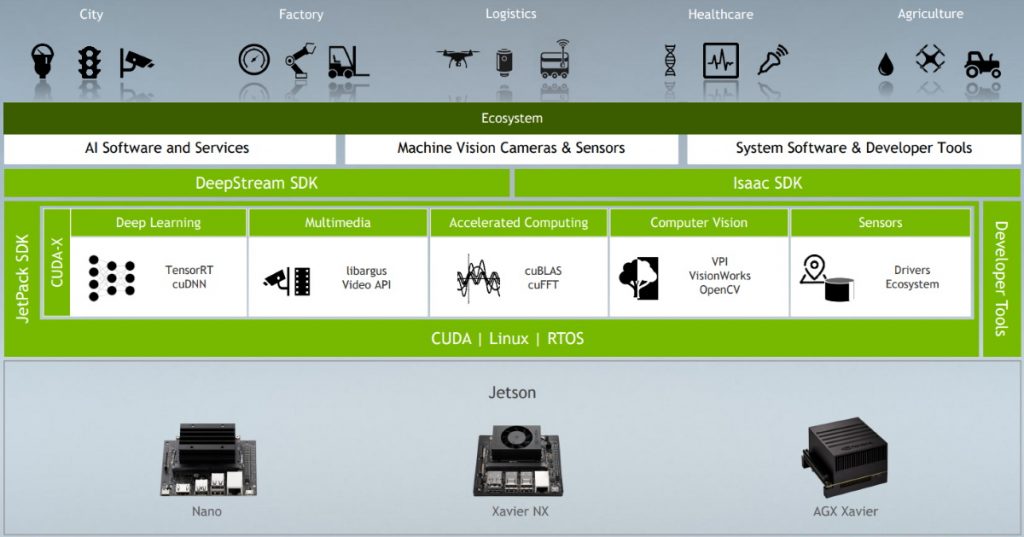Image resolution: width=1024 pixels, height=537 pixels.
Task: Click the security camera icon under City
Action: coord(137,63)
